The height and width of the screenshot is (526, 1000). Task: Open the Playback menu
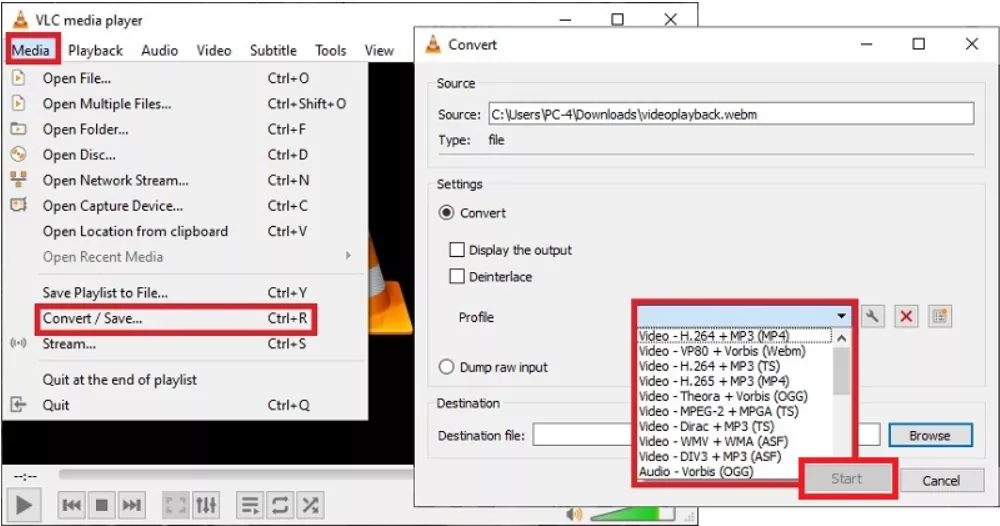95,50
